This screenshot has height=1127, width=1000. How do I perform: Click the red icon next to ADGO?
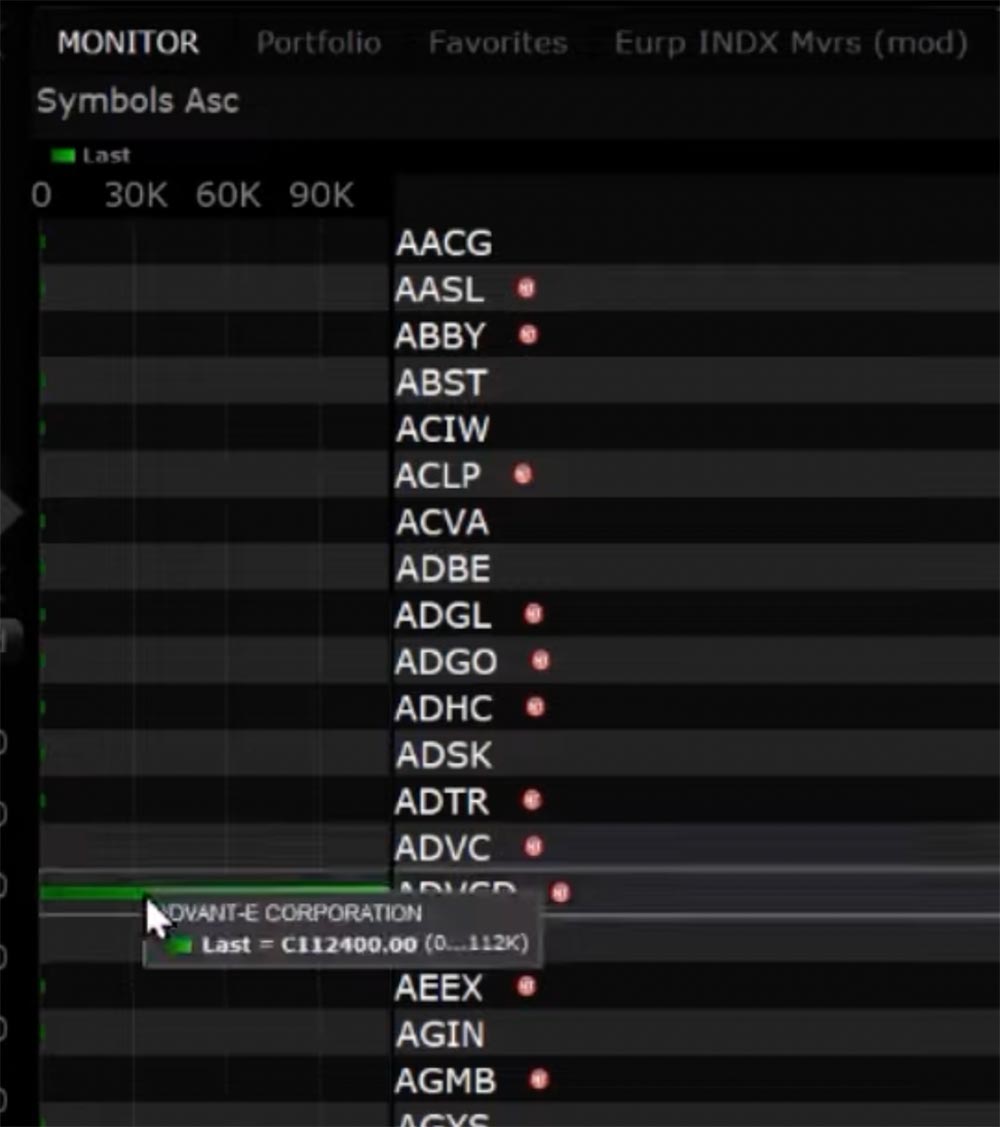point(541,660)
